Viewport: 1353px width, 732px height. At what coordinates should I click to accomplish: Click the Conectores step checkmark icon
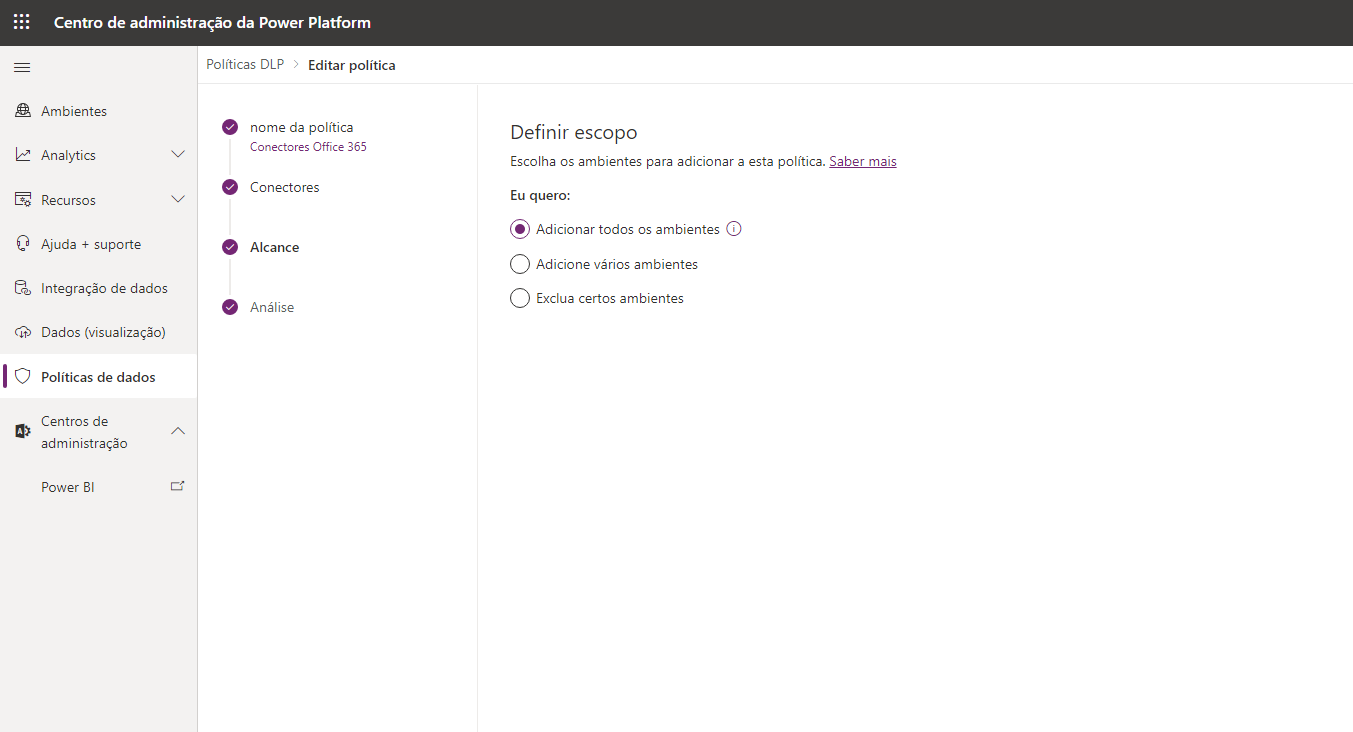[230, 187]
